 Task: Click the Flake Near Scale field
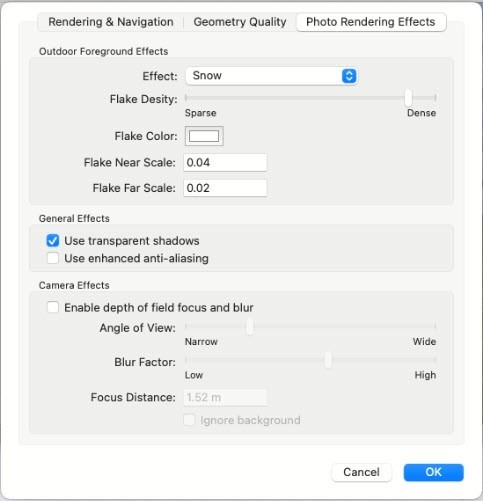tap(225, 162)
